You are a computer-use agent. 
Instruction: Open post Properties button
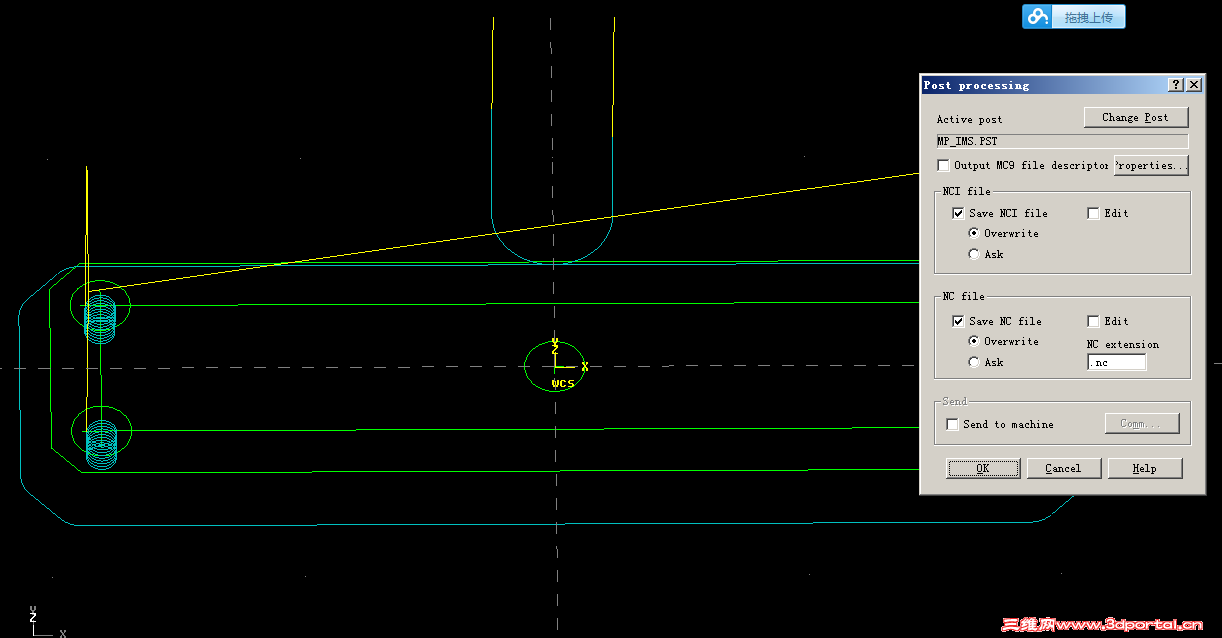tap(1151, 165)
